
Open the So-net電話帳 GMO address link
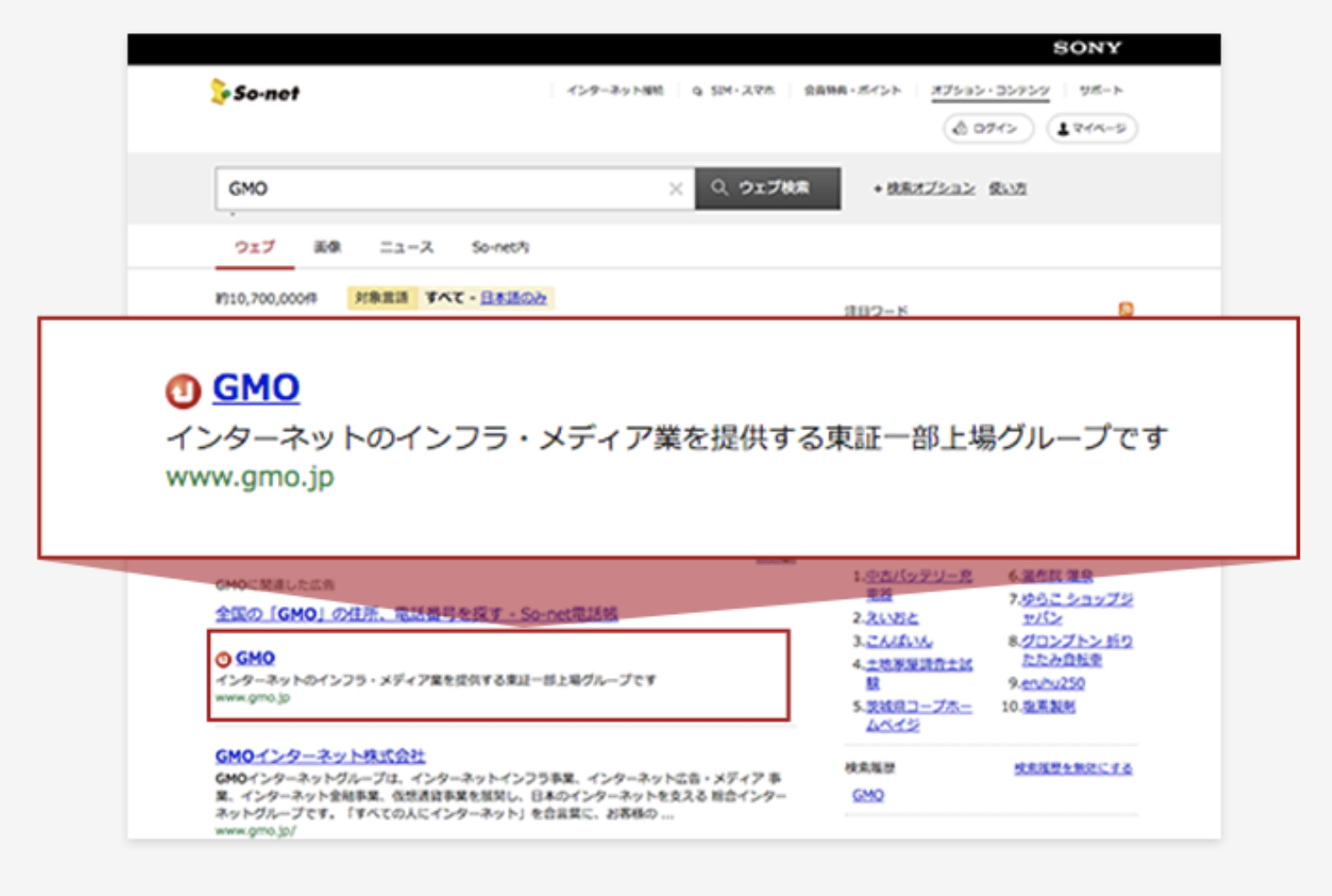pyautogui.click(x=416, y=614)
